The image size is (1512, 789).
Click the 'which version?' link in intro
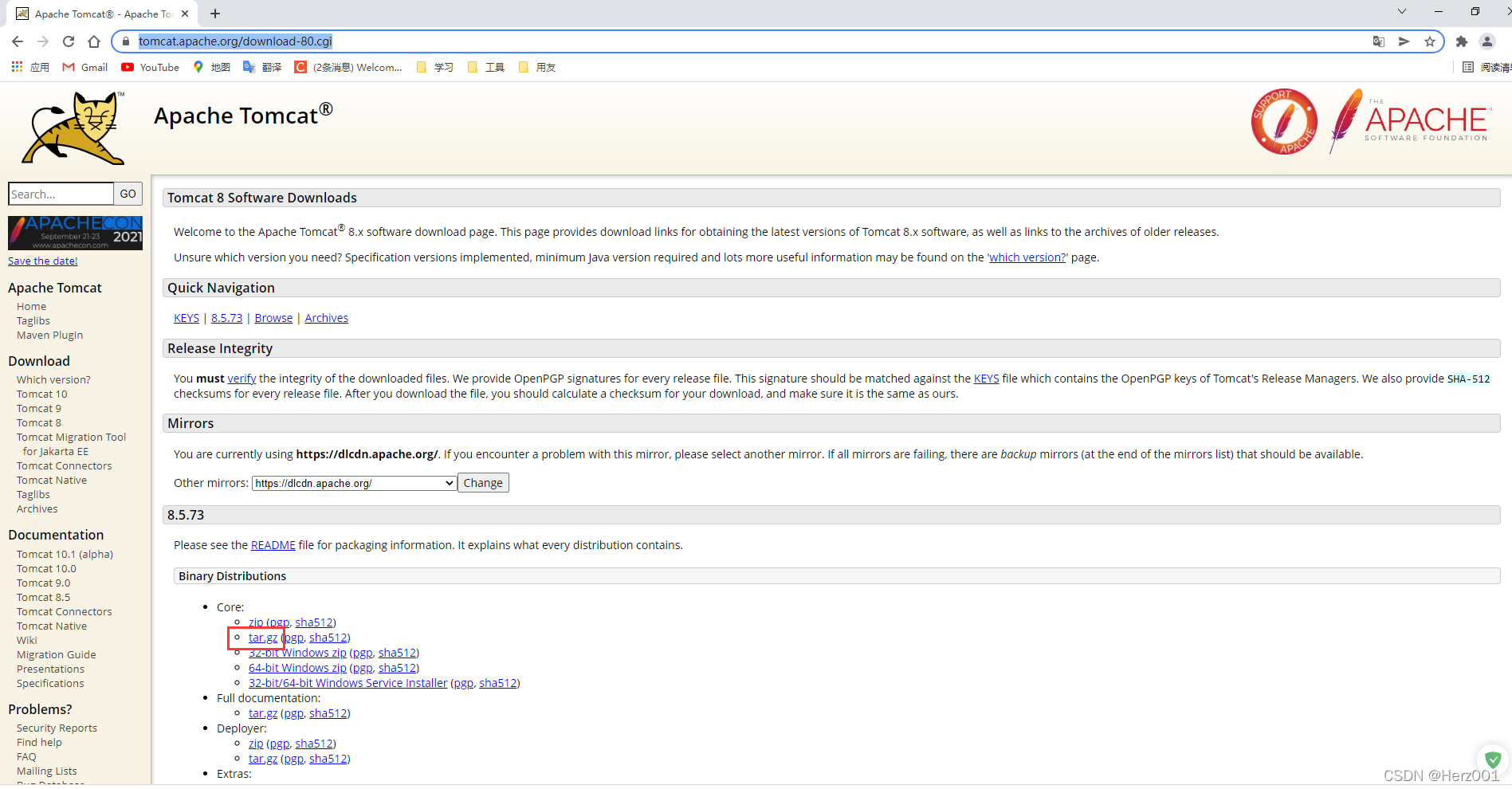(1027, 257)
